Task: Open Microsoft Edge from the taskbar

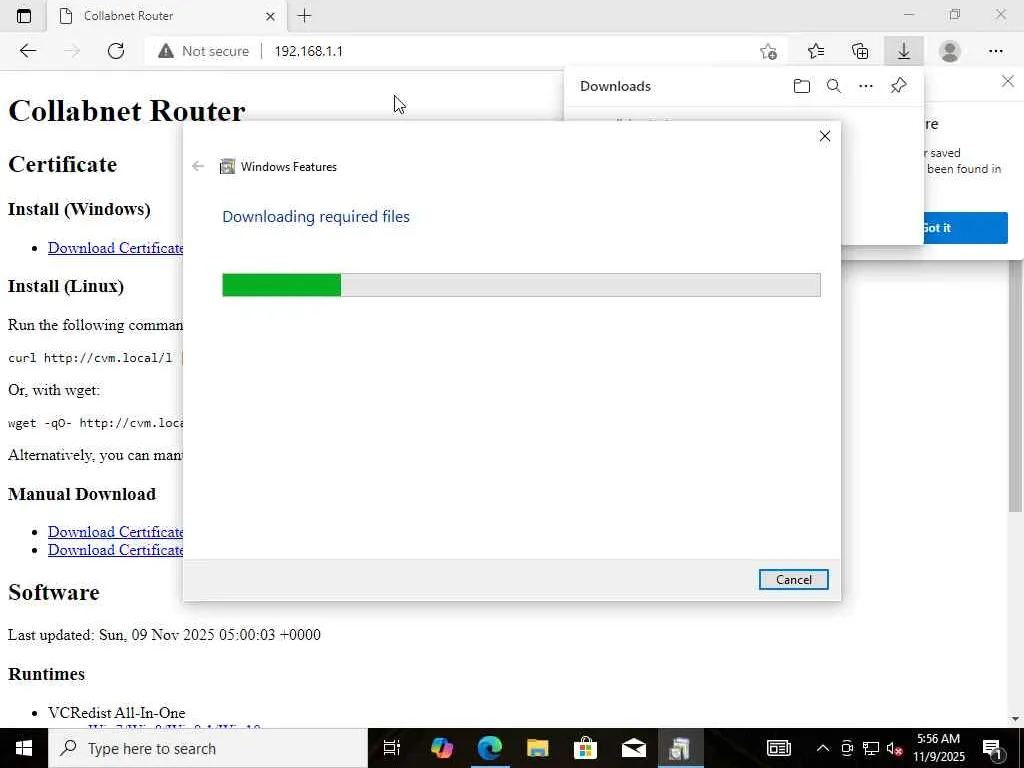Action: [490, 748]
